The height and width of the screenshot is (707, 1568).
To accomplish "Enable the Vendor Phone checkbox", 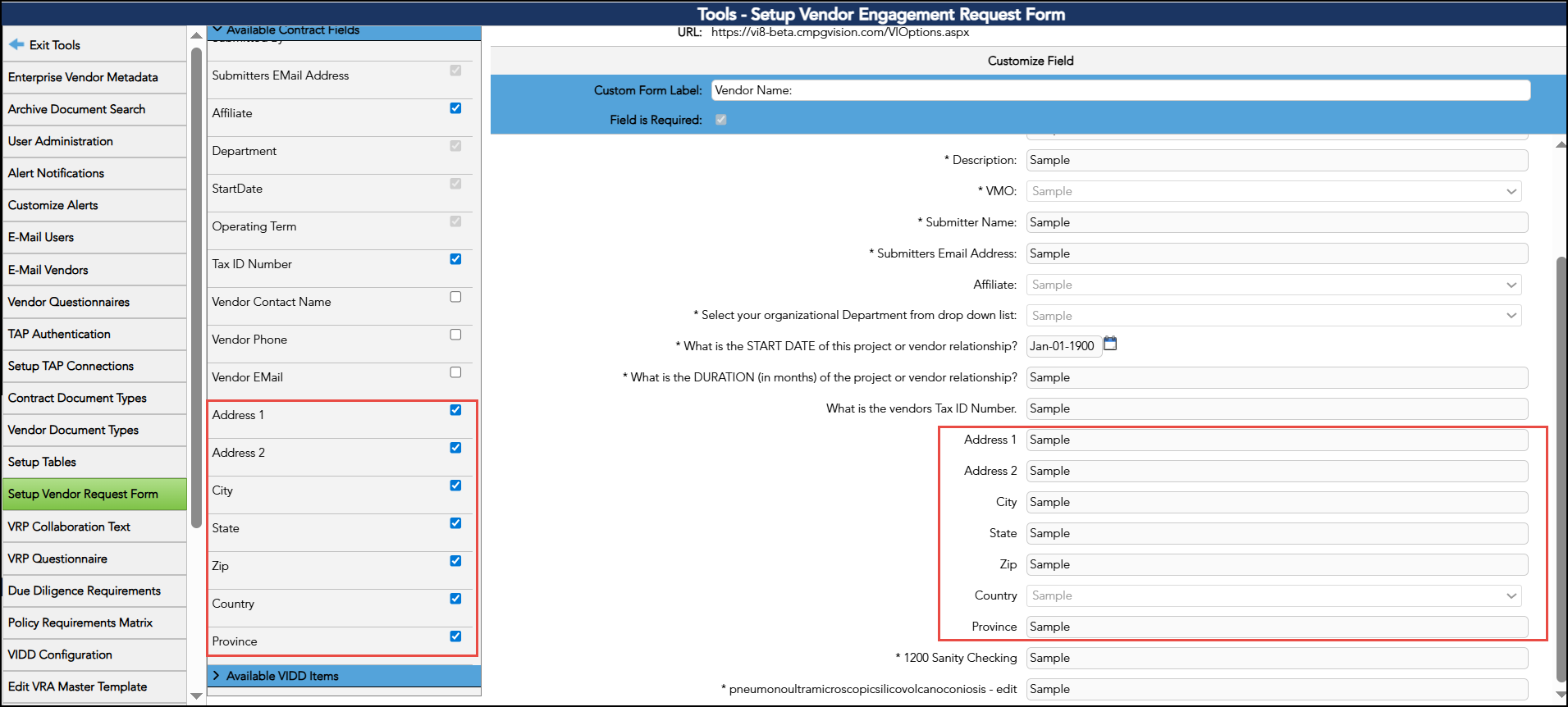I will [x=455, y=335].
